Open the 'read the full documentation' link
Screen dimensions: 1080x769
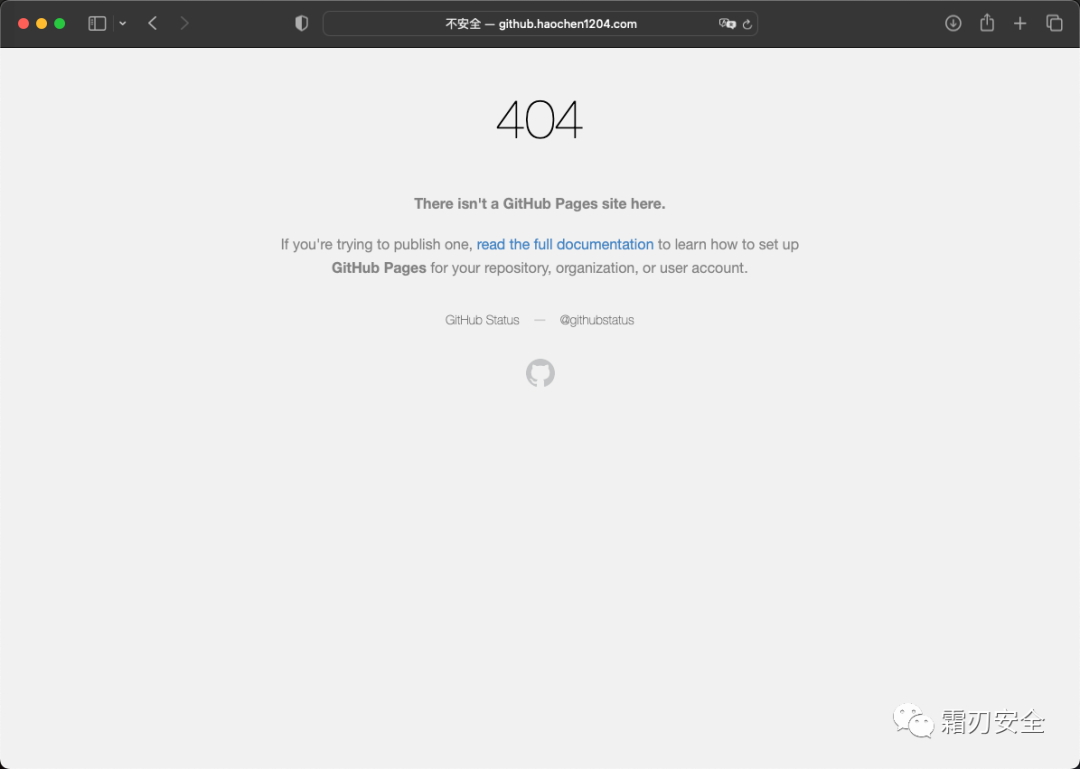coord(565,245)
